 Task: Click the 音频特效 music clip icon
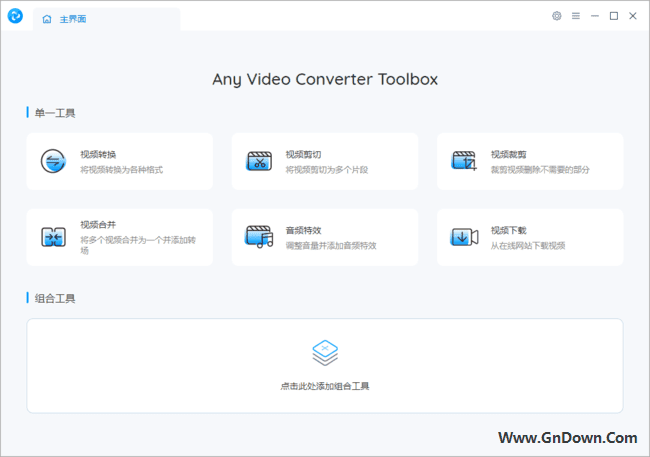(x=259, y=237)
